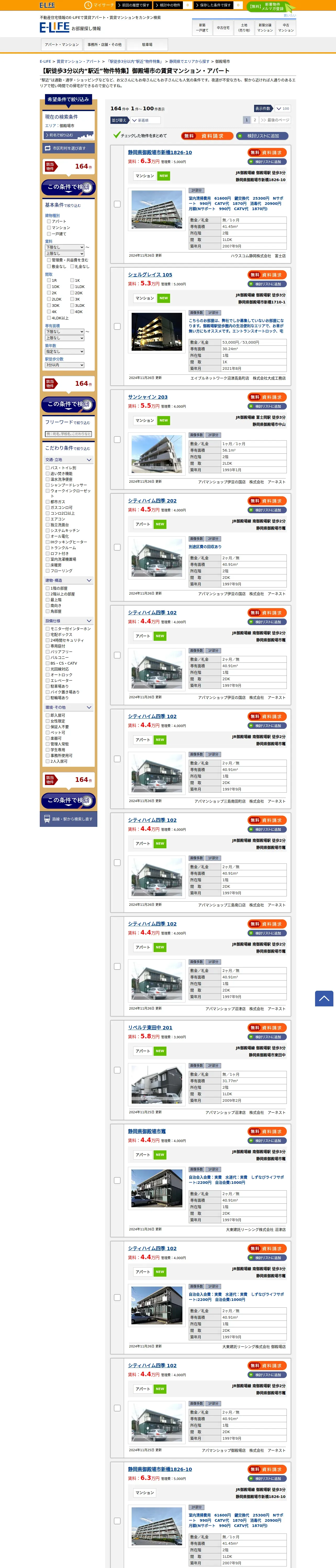Collapse the 交通・立地 section
This screenshot has height=1568, width=336.
pyautogui.click(x=68, y=460)
